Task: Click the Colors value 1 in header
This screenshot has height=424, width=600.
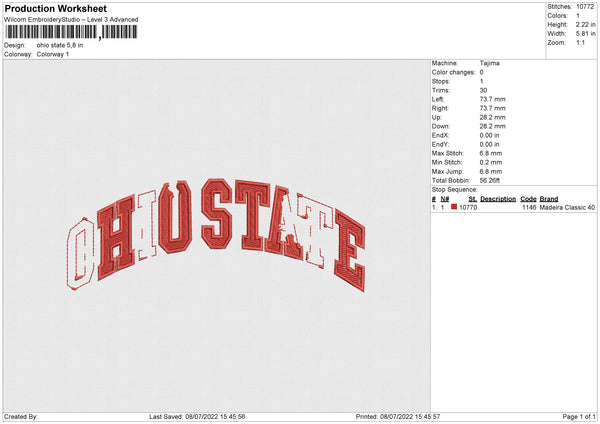Action: click(x=578, y=16)
